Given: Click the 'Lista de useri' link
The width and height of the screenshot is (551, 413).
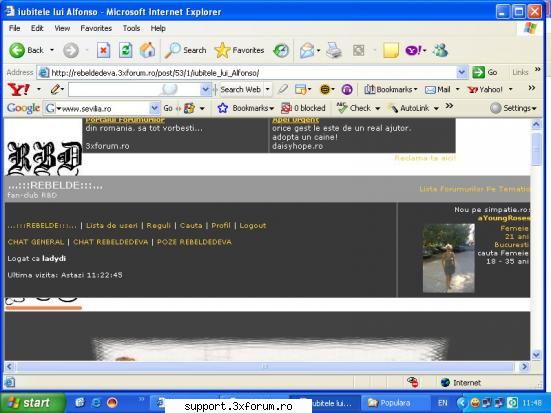Looking at the screenshot, I should tap(112, 226).
